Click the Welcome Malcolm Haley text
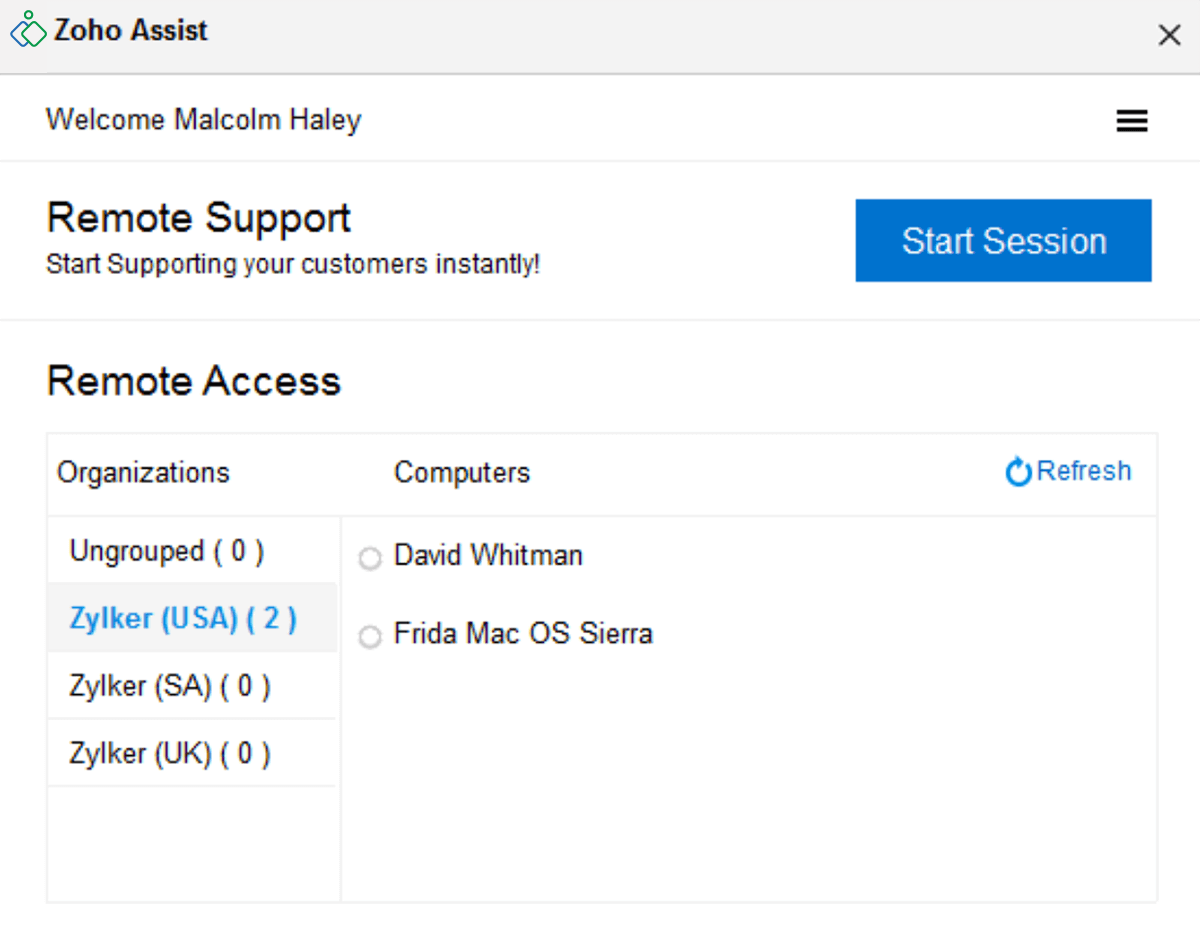The width and height of the screenshot is (1200, 941). 203,120
